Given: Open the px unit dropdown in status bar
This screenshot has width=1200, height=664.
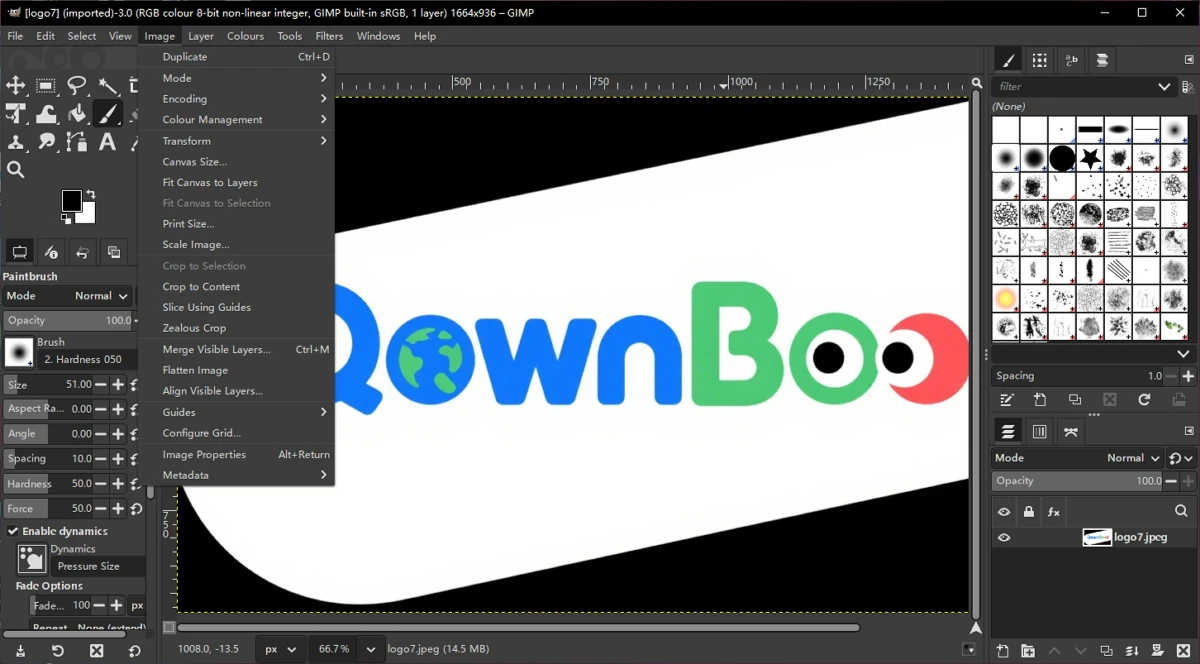Looking at the screenshot, I should [279, 649].
